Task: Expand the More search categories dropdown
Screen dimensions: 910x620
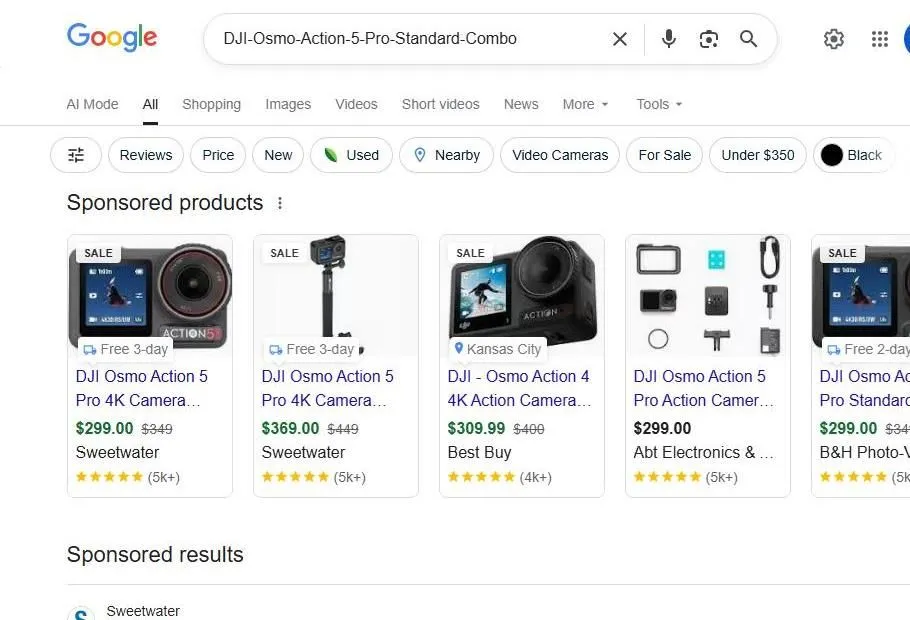Action: (x=585, y=104)
